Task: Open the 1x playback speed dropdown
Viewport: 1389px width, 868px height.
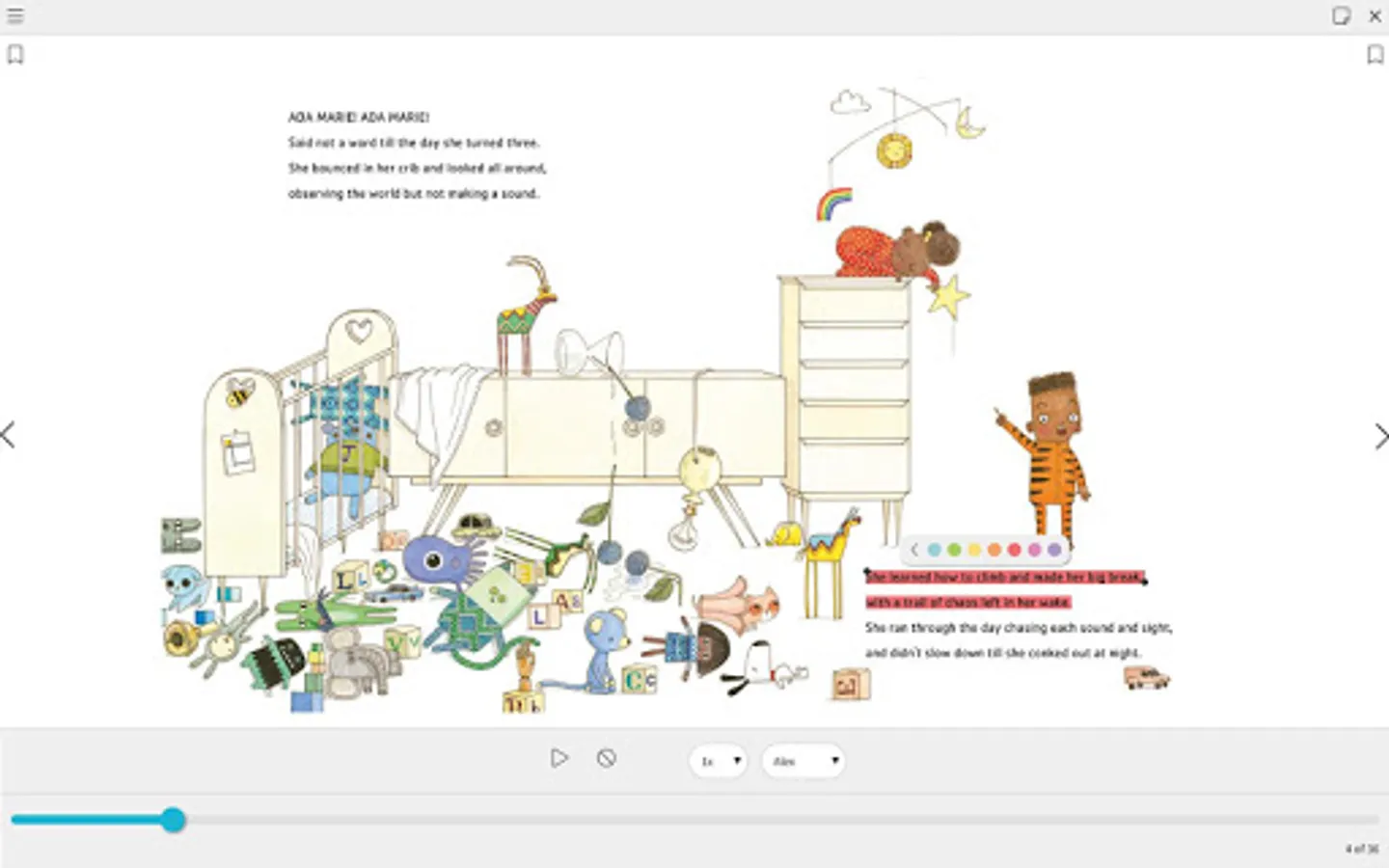Action: pos(718,761)
